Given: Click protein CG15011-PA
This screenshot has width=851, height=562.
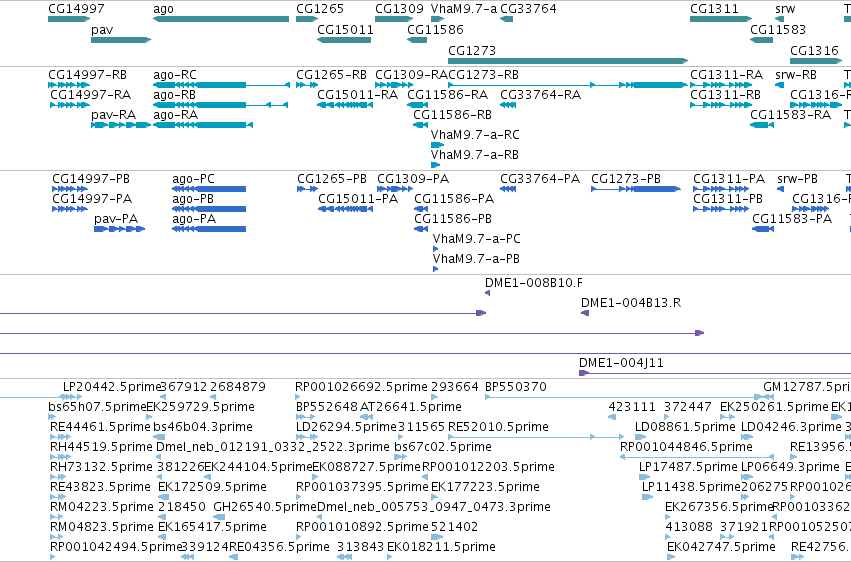Looking at the screenshot, I should 358,199.
